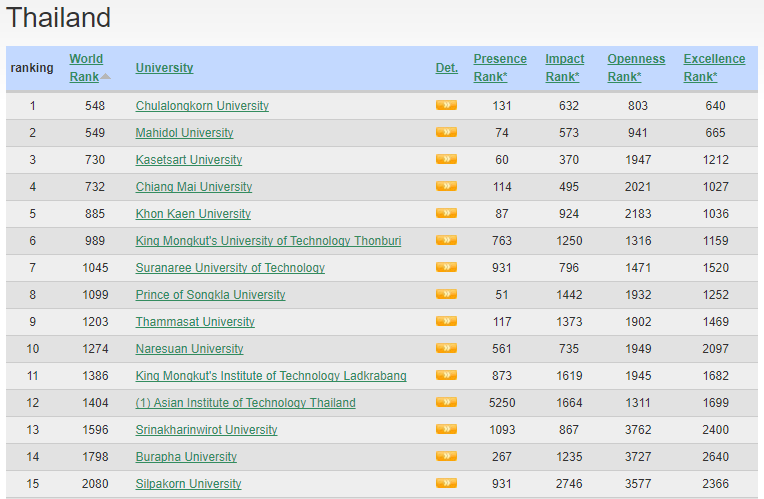This screenshot has height=499, width=764.
Task: Select the ranking column header text
Action: click(x=32, y=68)
